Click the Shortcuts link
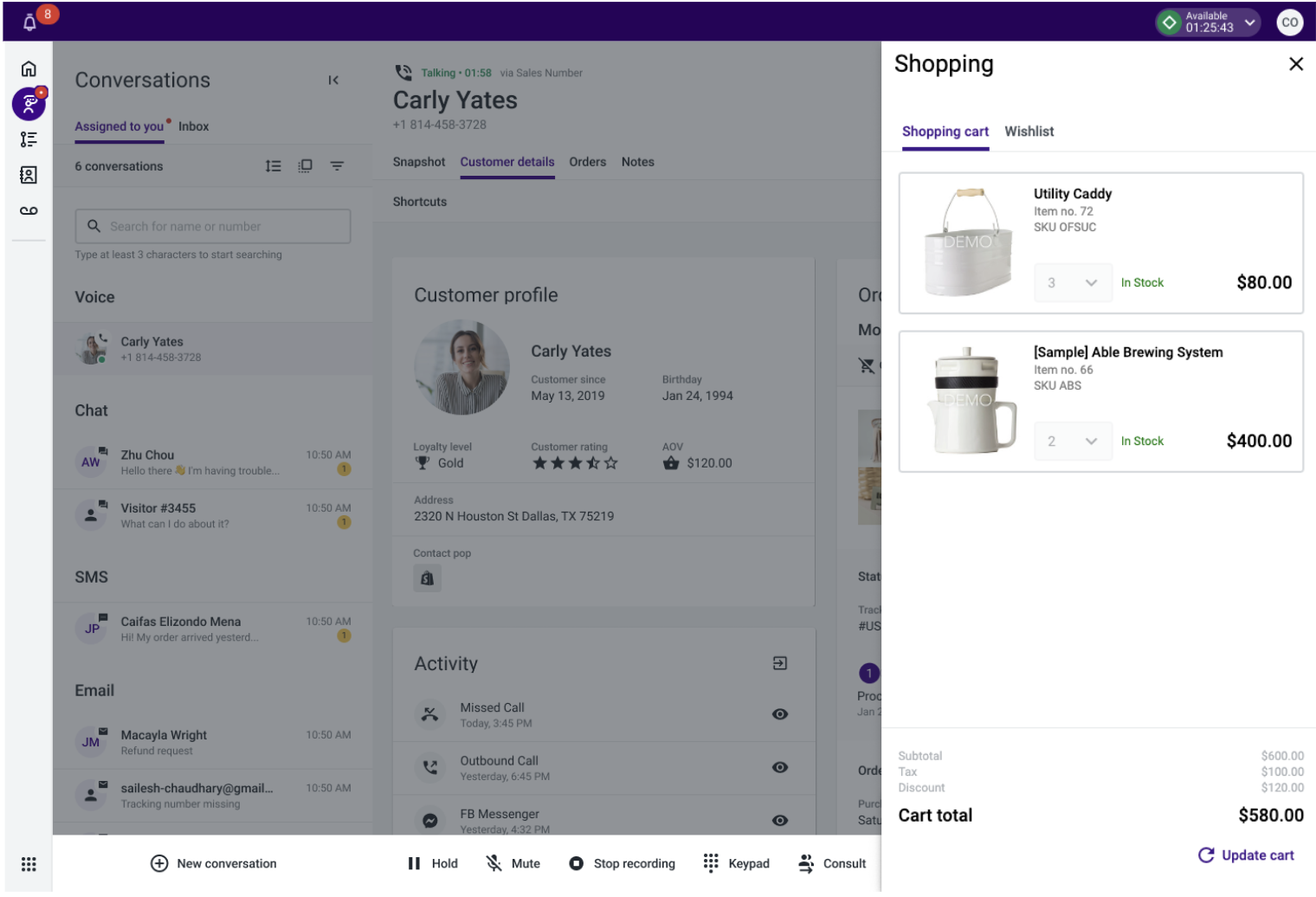This screenshot has height=897, width=1316. 420,202
